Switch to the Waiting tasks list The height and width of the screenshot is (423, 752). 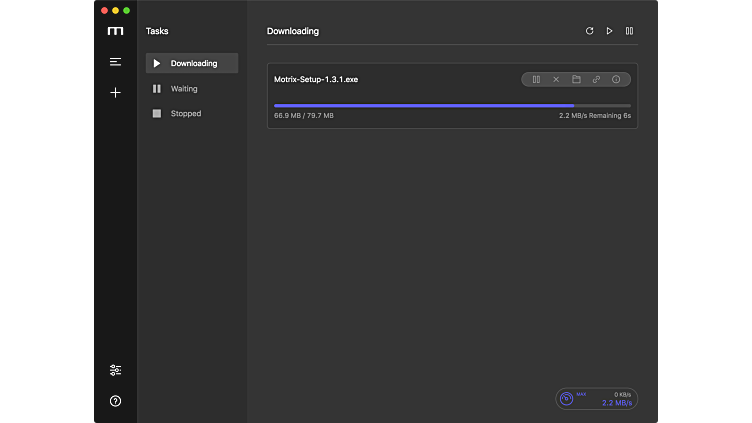(184, 89)
